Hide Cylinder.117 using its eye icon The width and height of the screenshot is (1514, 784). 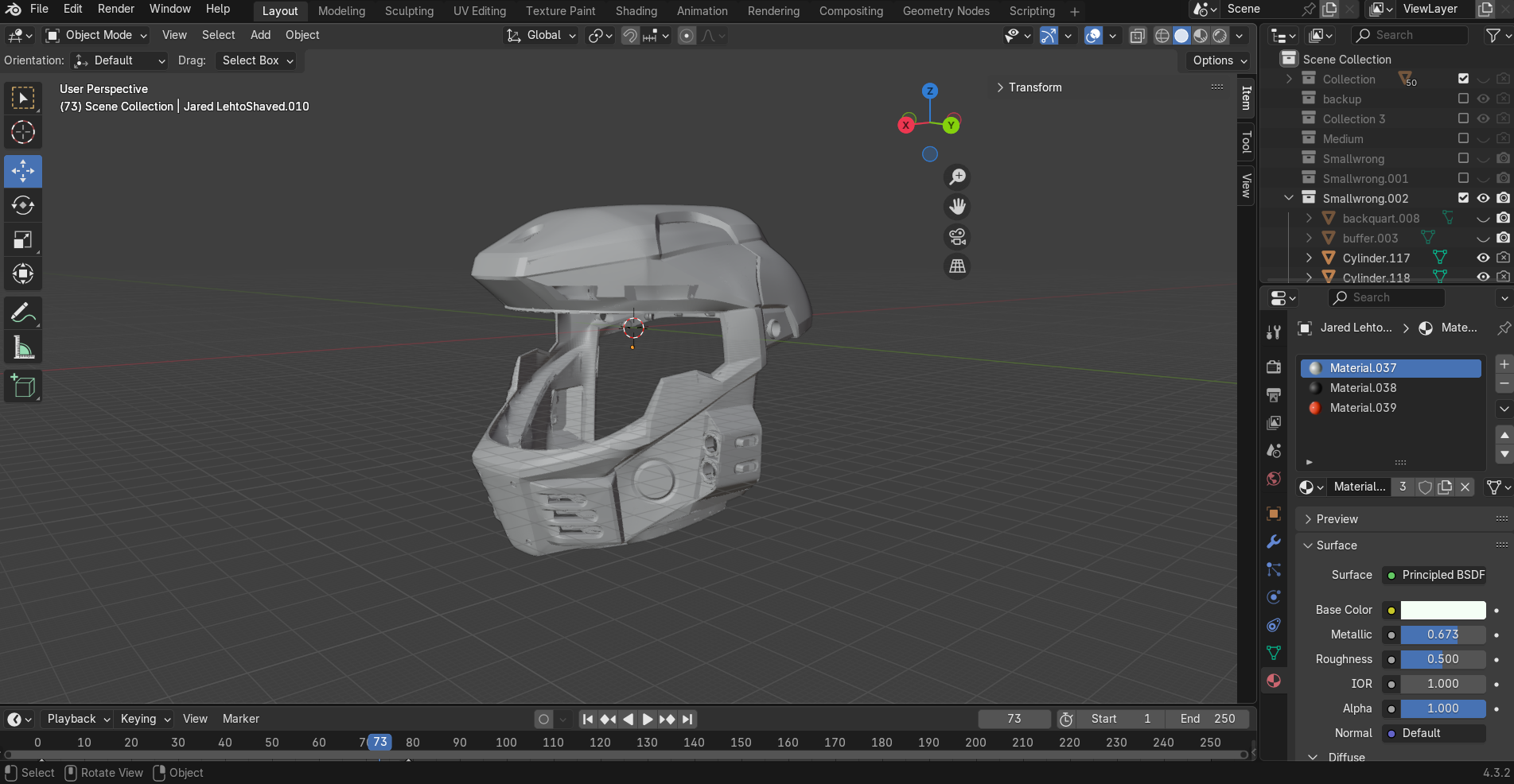1483,258
